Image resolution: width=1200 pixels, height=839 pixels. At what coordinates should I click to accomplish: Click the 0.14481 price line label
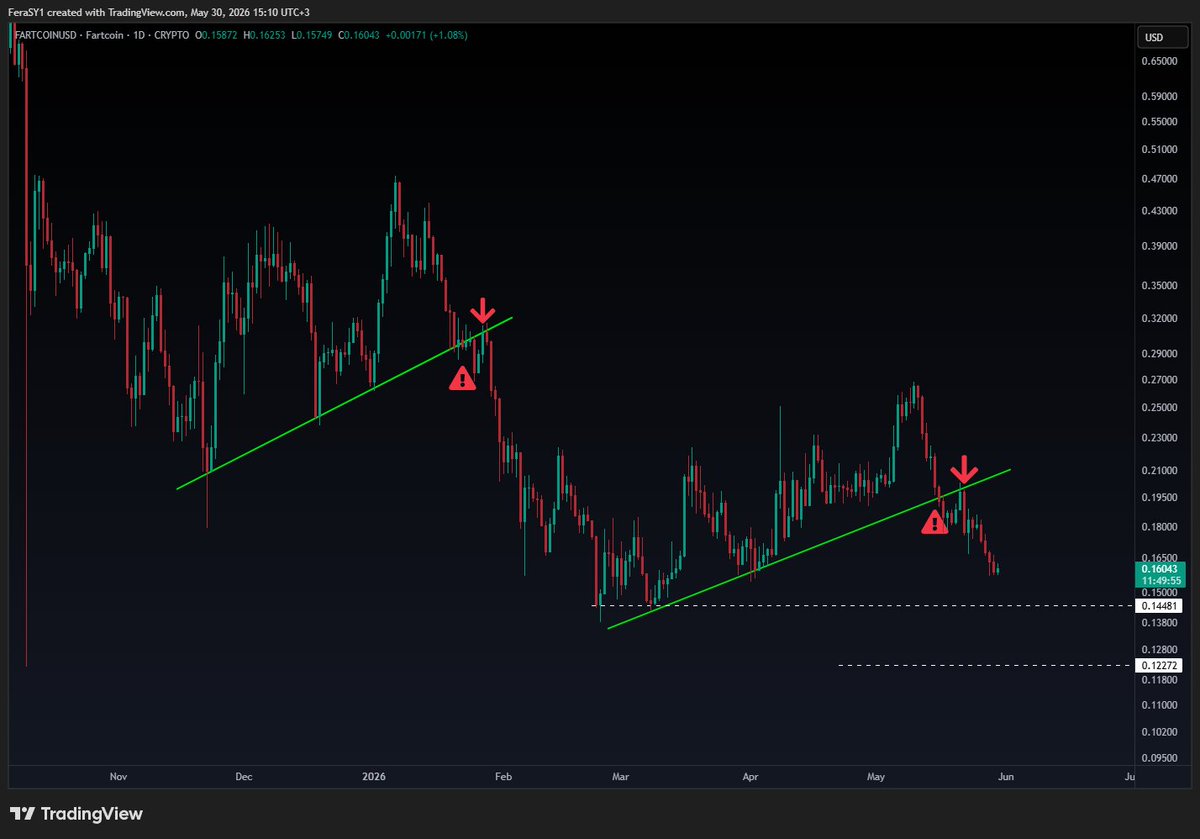pyautogui.click(x=1159, y=606)
